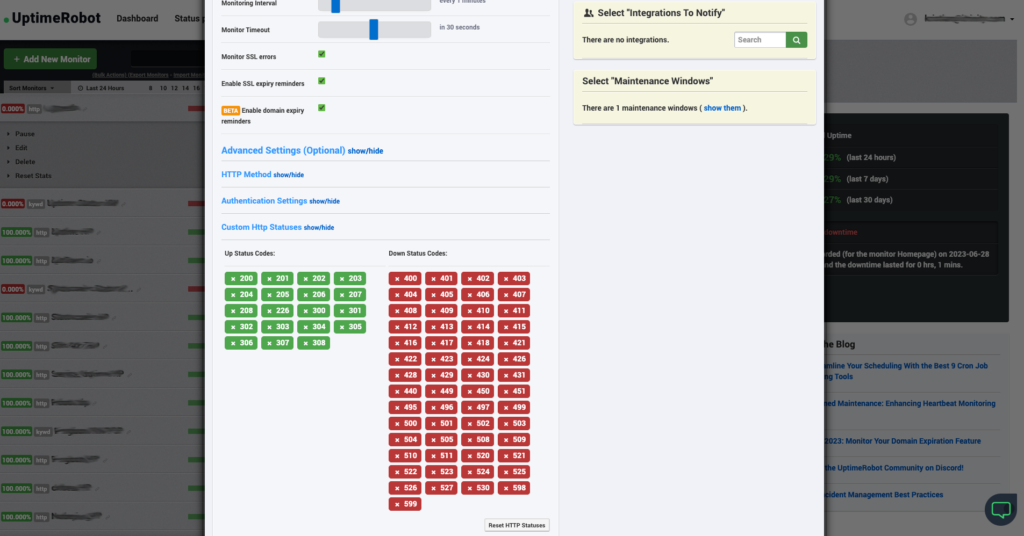Viewport: 1024px width, 536px height.
Task: Select Pause in the monitor actions list
Action: click(25, 134)
